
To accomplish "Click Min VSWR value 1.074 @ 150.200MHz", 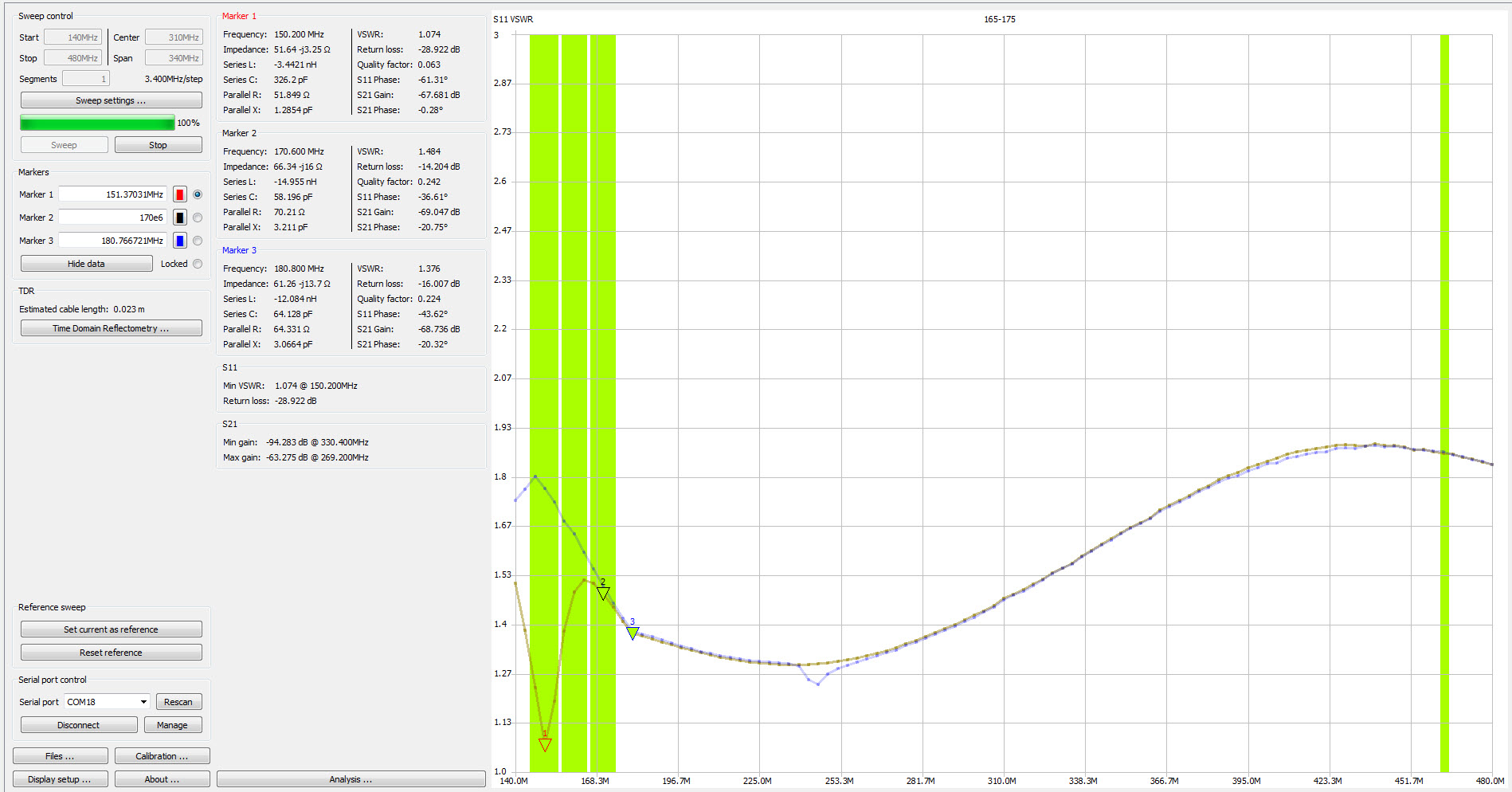I will point(316,386).
